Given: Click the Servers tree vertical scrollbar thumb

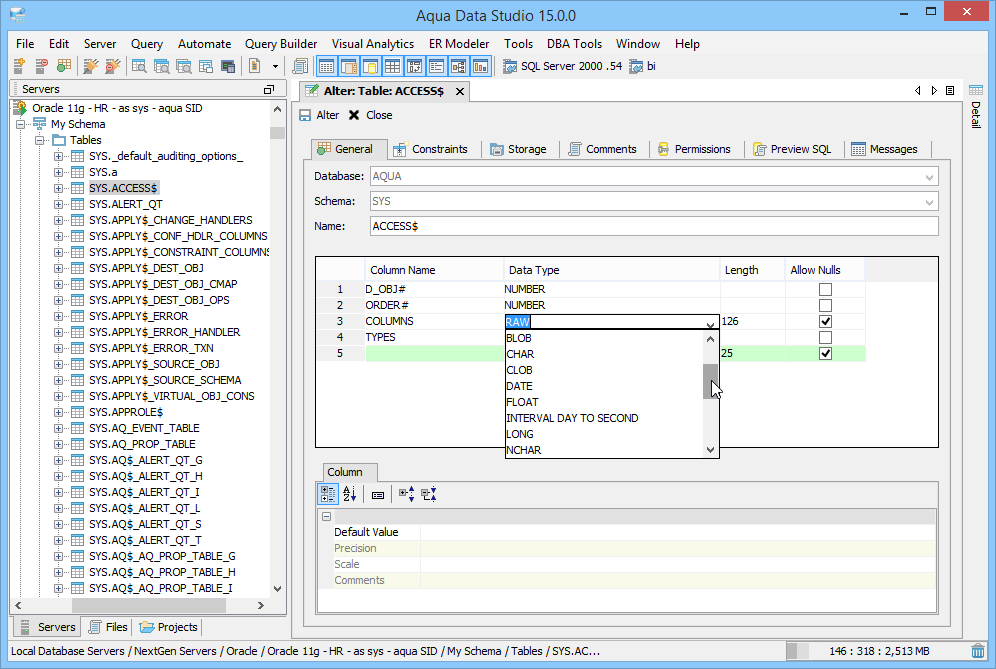Looking at the screenshot, I should [278, 132].
